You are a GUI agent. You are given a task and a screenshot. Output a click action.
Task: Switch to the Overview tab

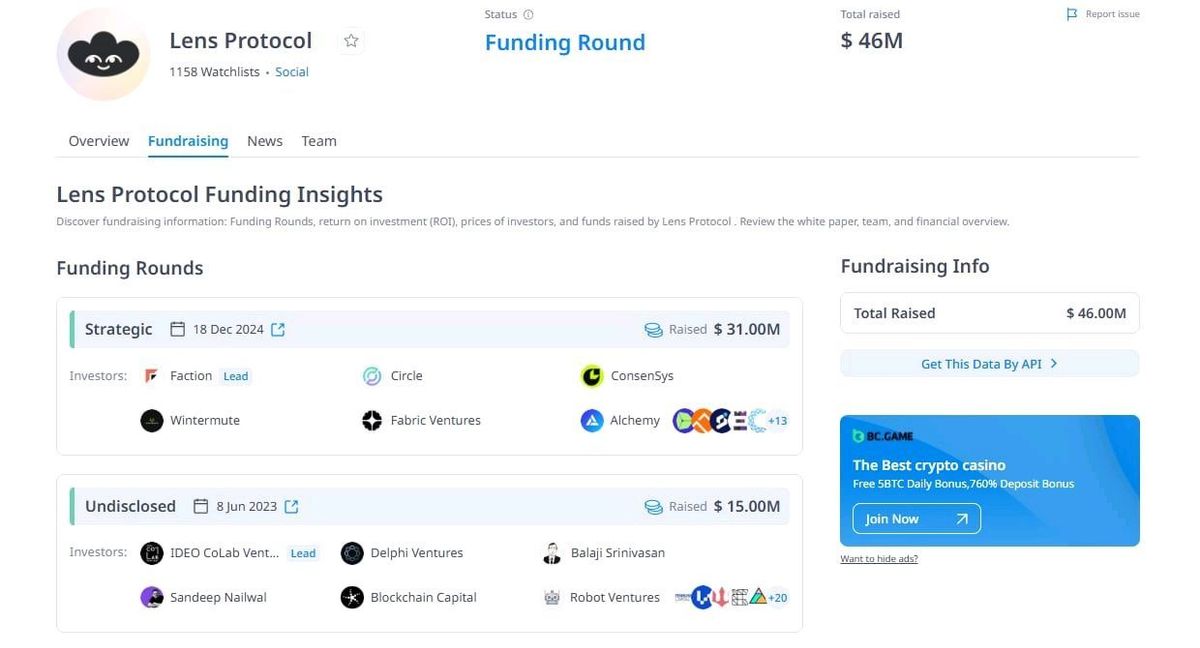99,141
